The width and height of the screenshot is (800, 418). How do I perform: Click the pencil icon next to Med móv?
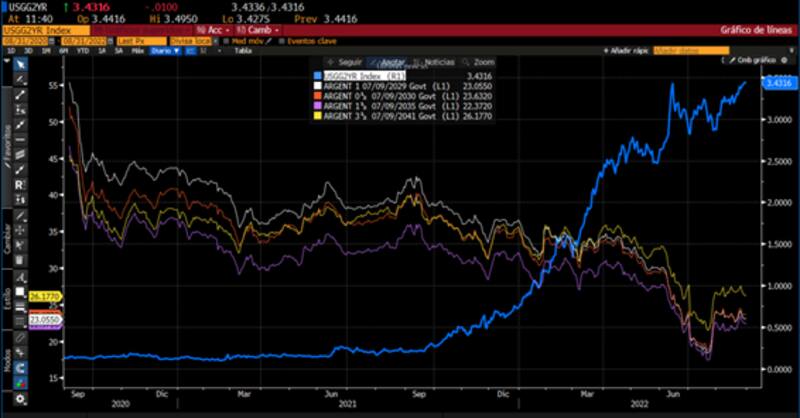pos(268,41)
